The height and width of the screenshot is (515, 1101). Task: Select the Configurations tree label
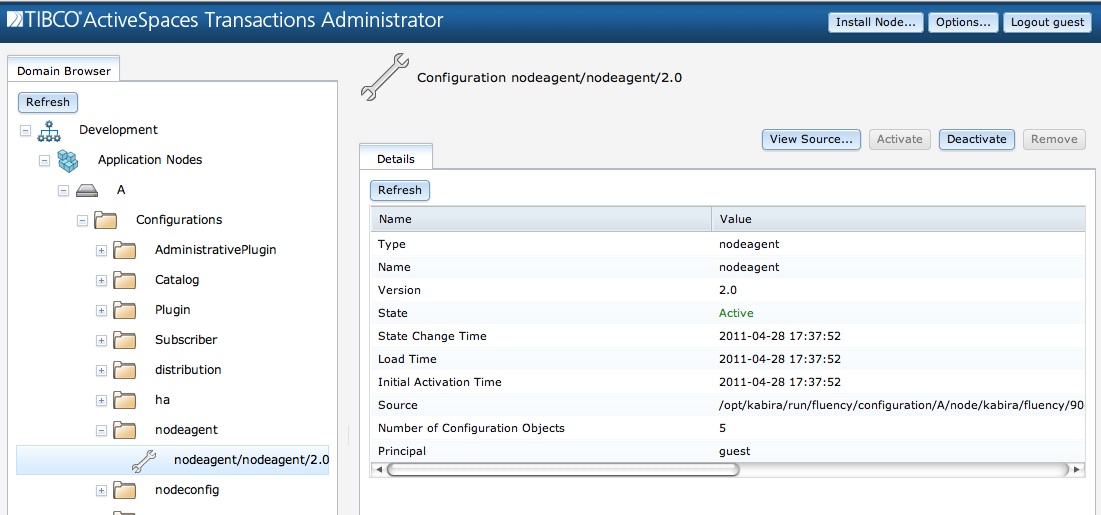pos(178,220)
